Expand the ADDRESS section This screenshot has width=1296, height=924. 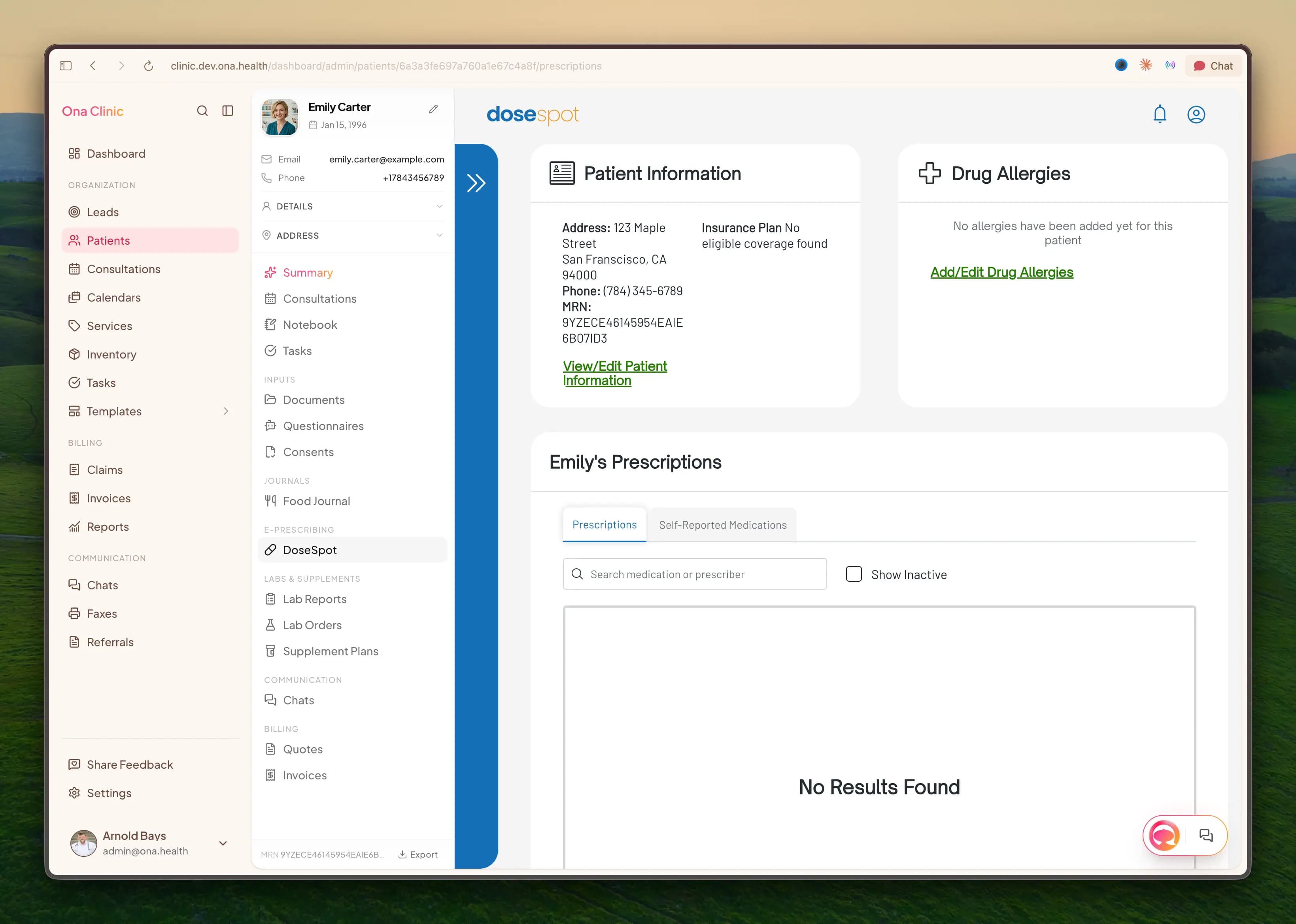352,236
